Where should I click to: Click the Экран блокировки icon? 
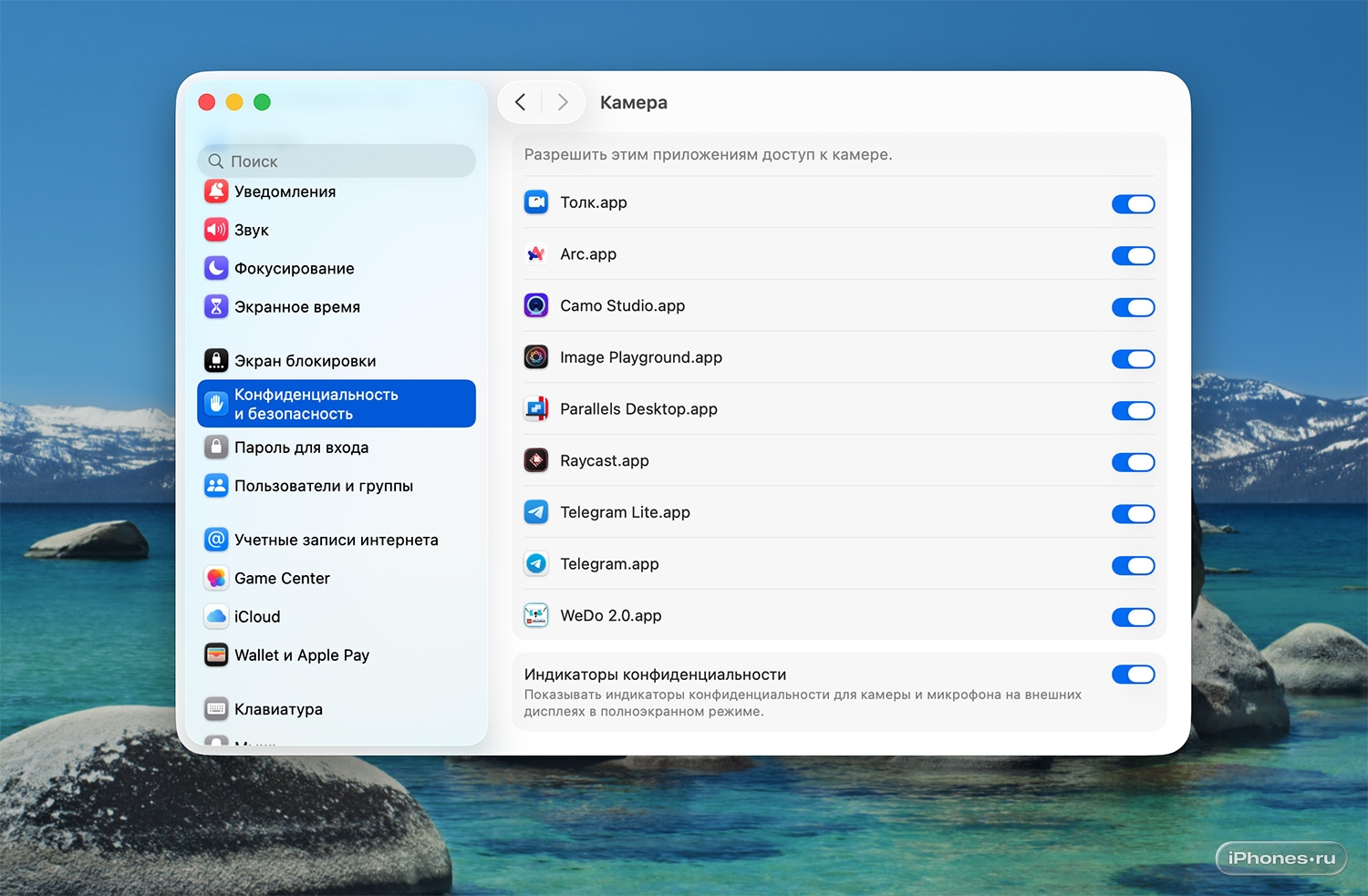[x=216, y=361]
